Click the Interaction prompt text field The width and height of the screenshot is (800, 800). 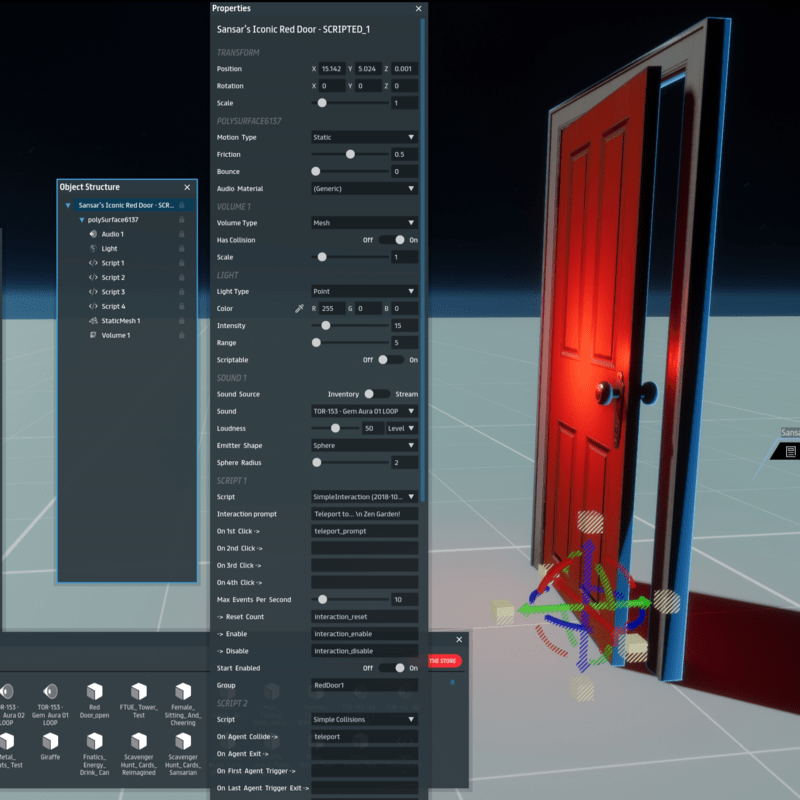(364, 514)
